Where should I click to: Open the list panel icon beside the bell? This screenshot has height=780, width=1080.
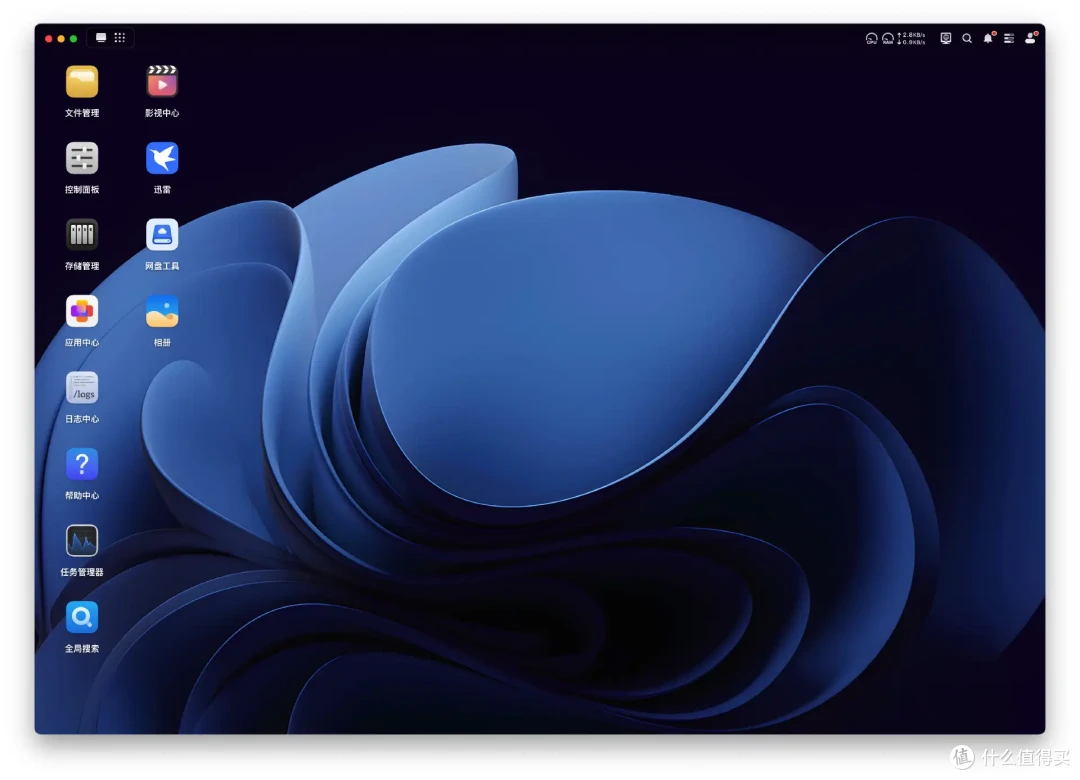(1009, 39)
